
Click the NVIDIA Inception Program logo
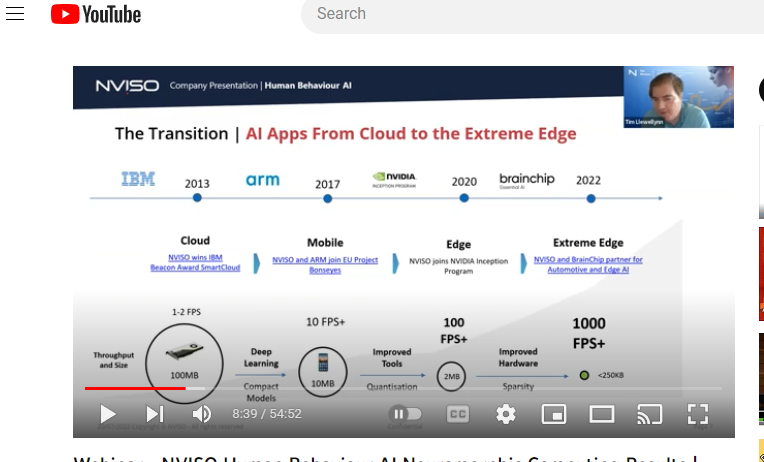(394, 180)
